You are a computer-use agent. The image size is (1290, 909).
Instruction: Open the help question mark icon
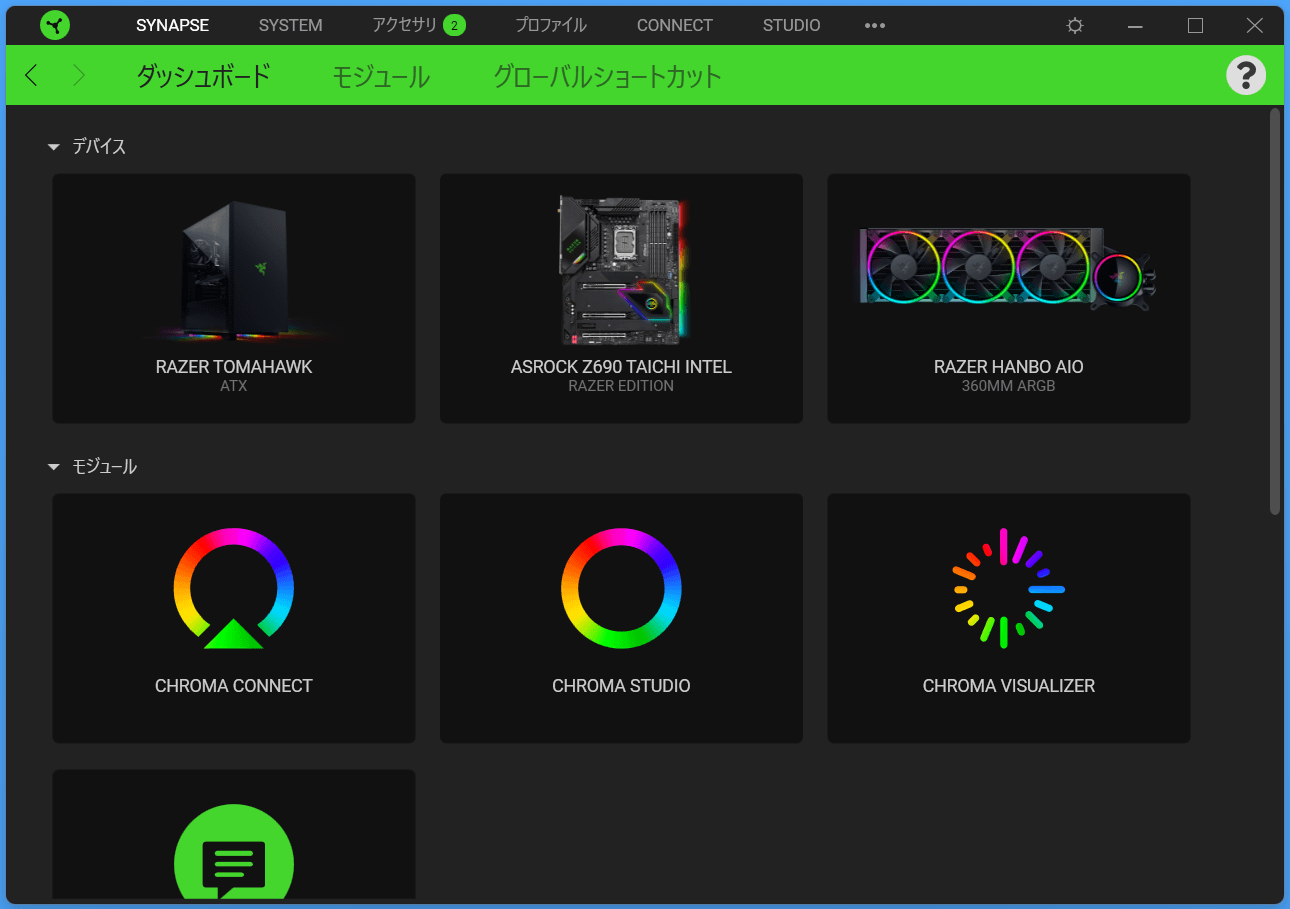click(1246, 75)
